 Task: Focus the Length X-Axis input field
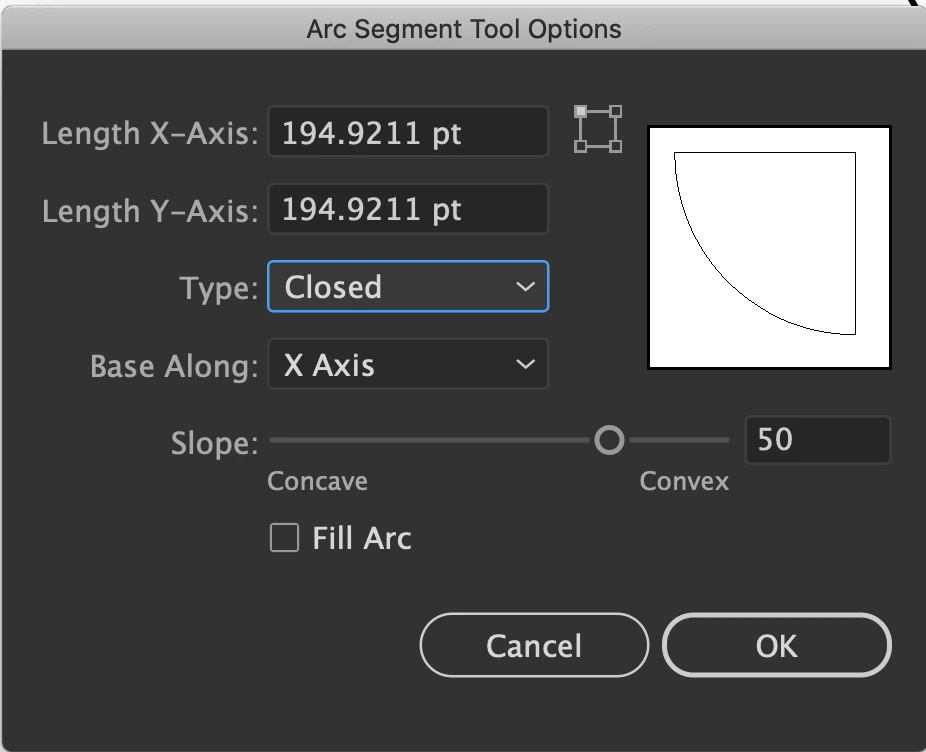pyautogui.click(x=408, y=133)
